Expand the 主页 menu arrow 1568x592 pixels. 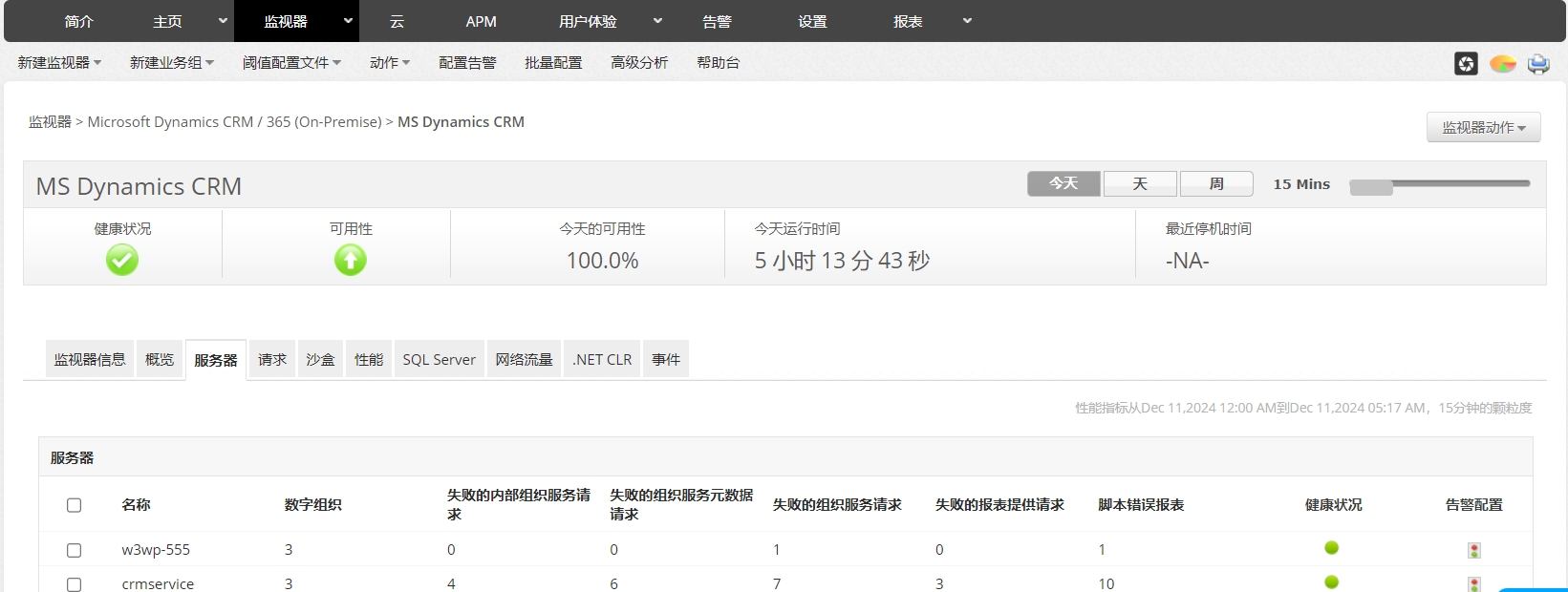pos(223,21)
